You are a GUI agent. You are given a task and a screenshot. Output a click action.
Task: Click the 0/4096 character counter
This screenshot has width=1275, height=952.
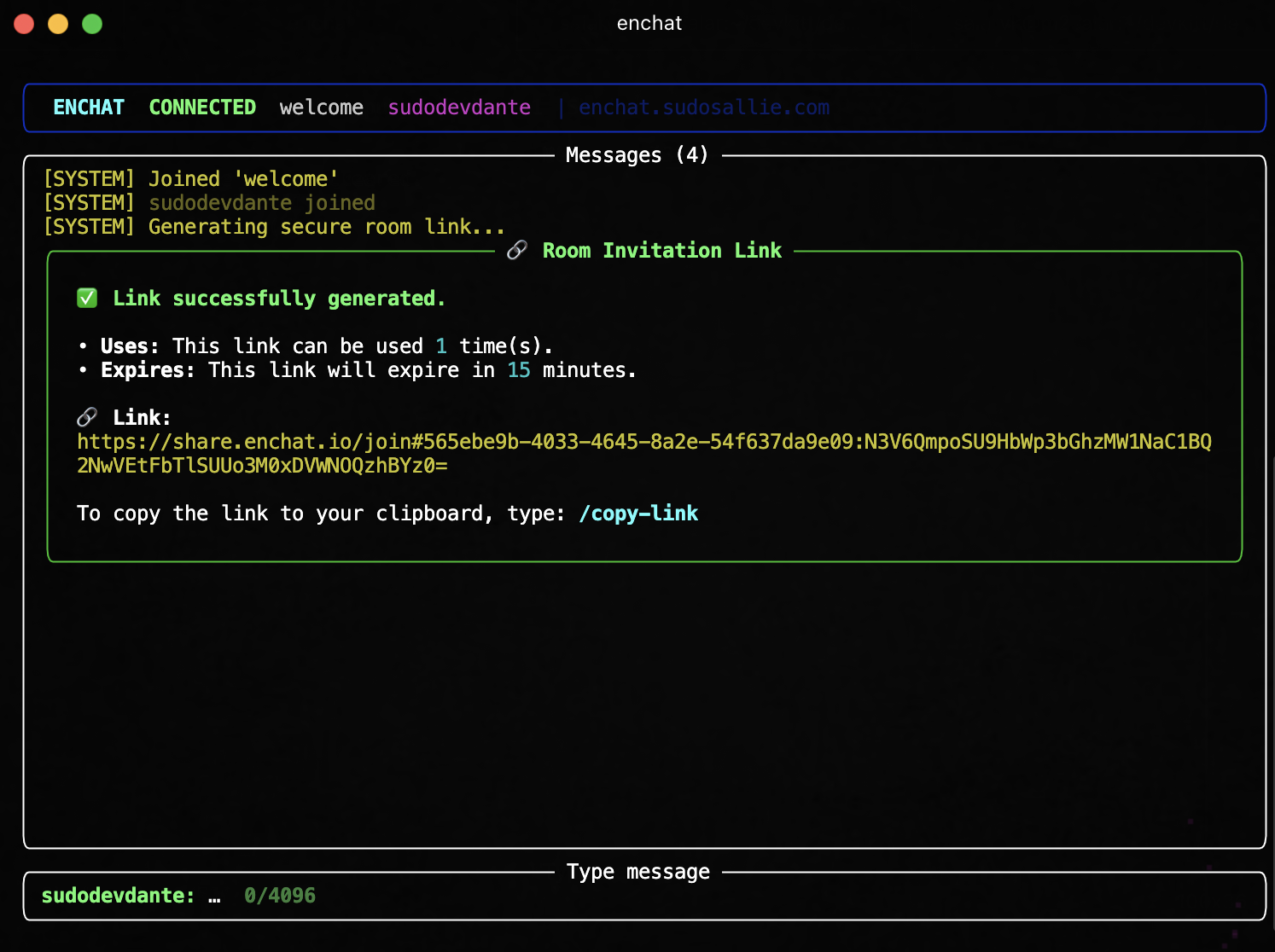click(x=279, y=896)
